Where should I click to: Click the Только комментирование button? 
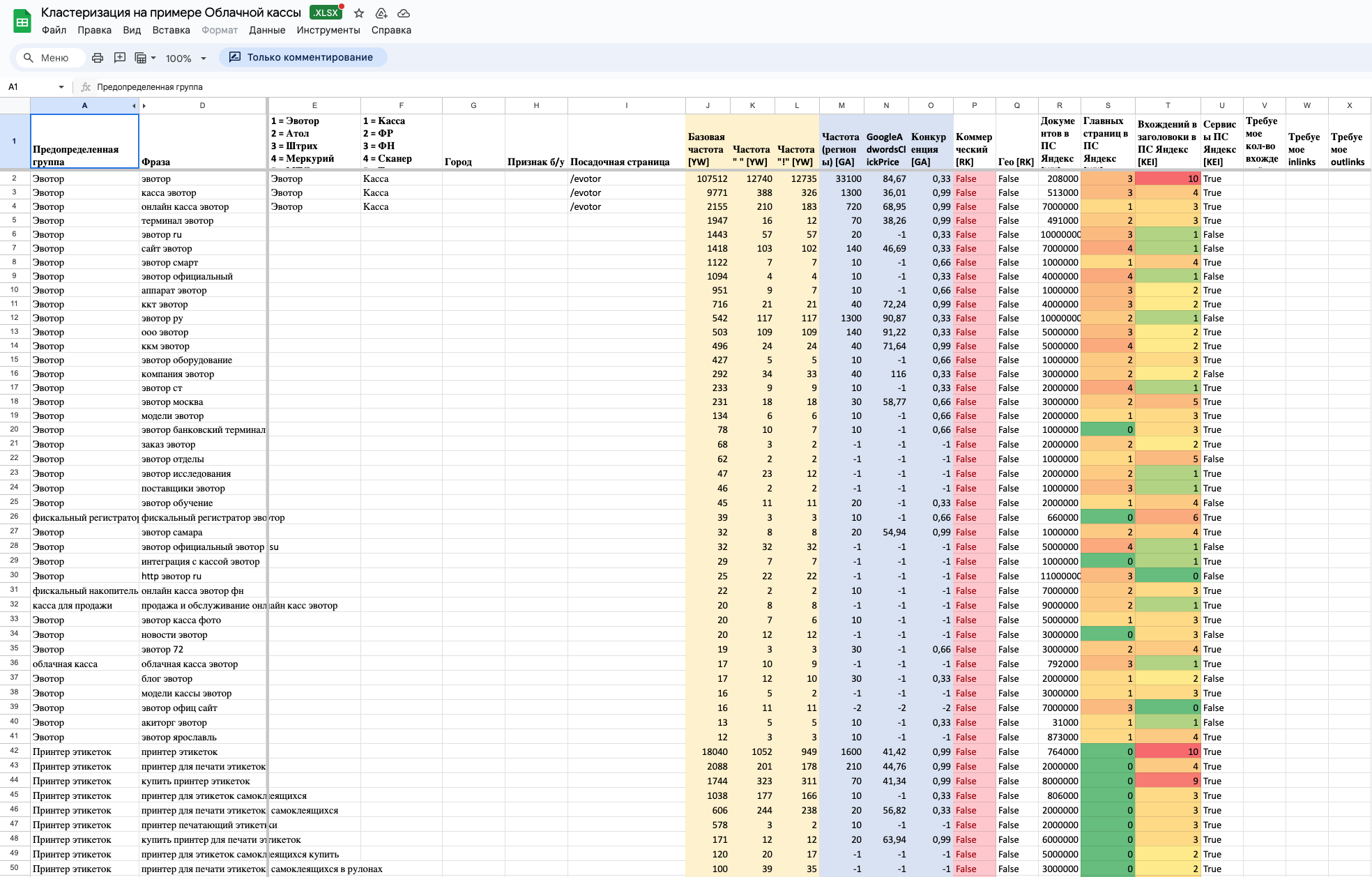(x=303, y=57)
